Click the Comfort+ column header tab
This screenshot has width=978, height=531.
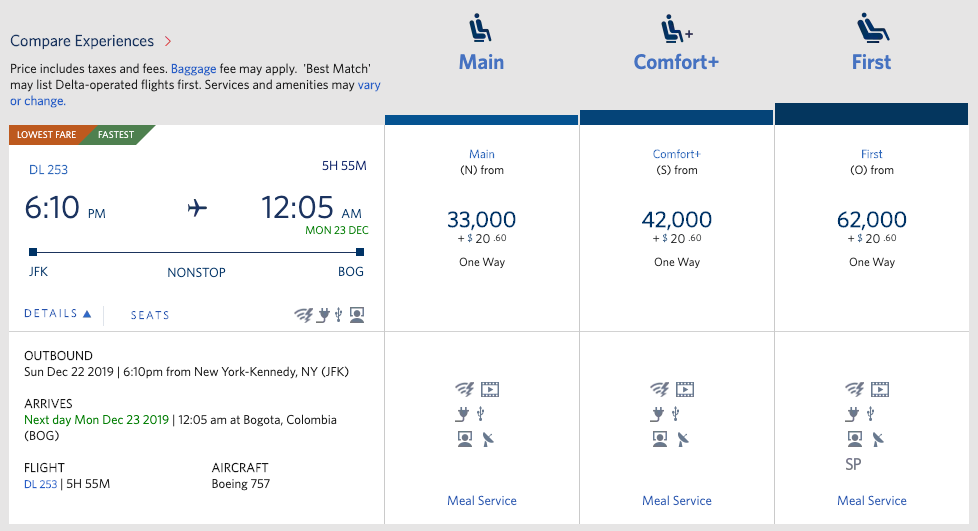pyautogui.click(x=676, y=62)
